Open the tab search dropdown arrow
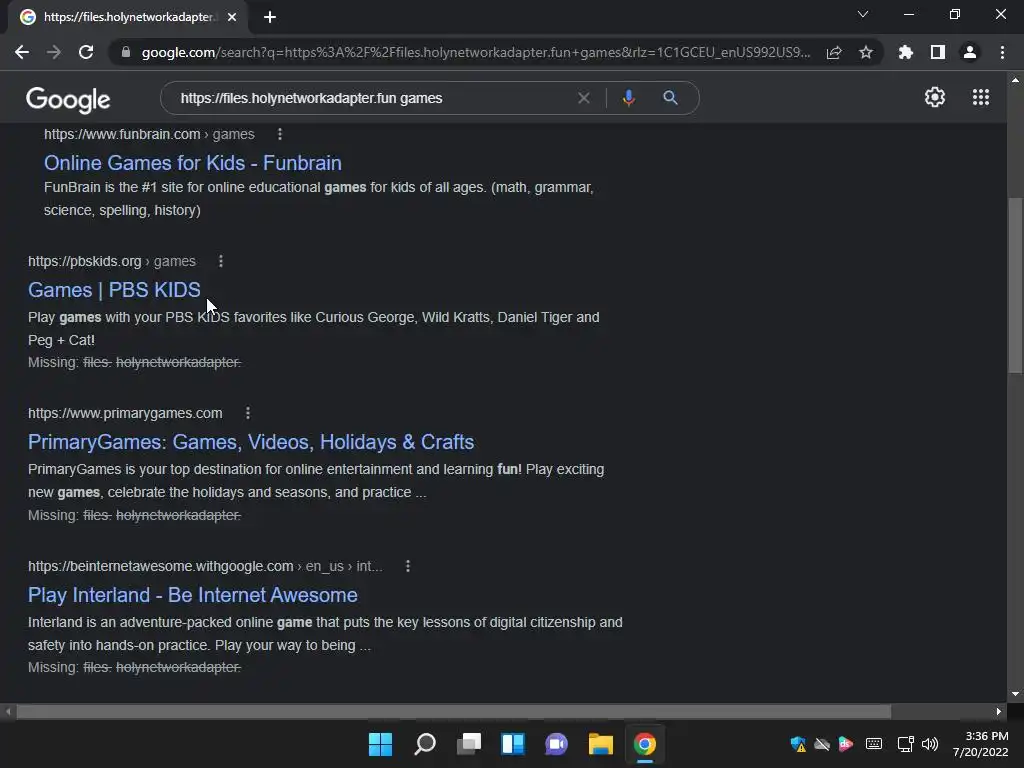 pyautogui.click(x=863, y=14)
